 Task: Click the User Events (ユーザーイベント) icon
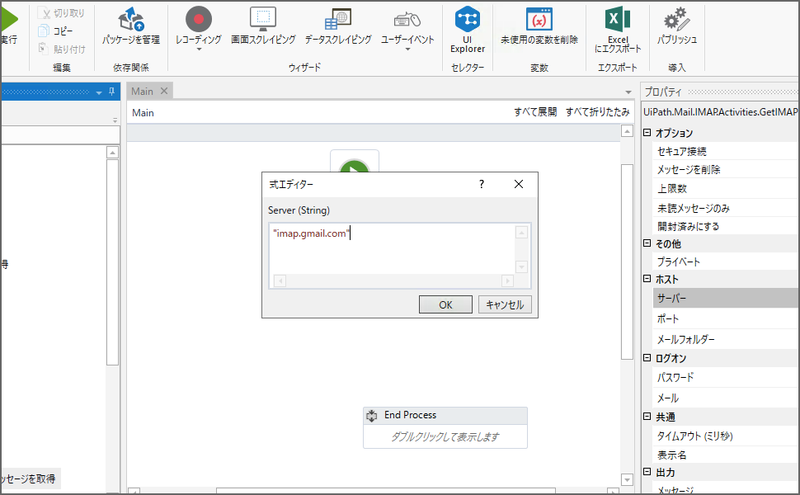pyautogui.click(x=407, y=20)
